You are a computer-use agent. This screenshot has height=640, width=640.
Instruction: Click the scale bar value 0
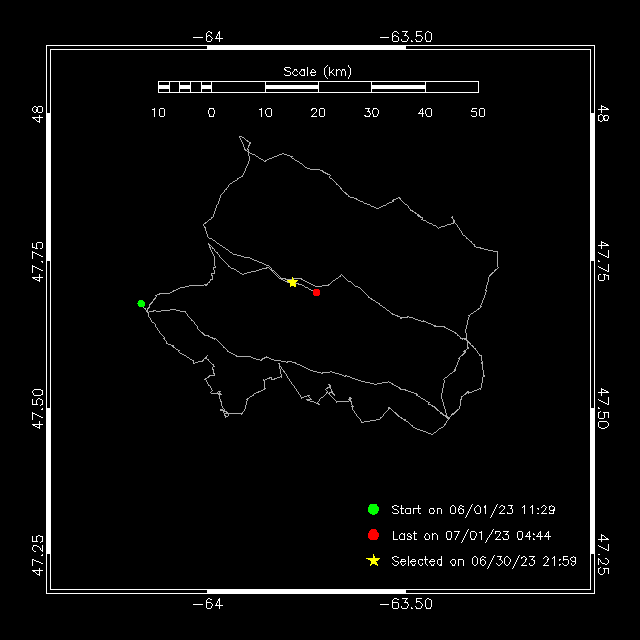(211, 113)
